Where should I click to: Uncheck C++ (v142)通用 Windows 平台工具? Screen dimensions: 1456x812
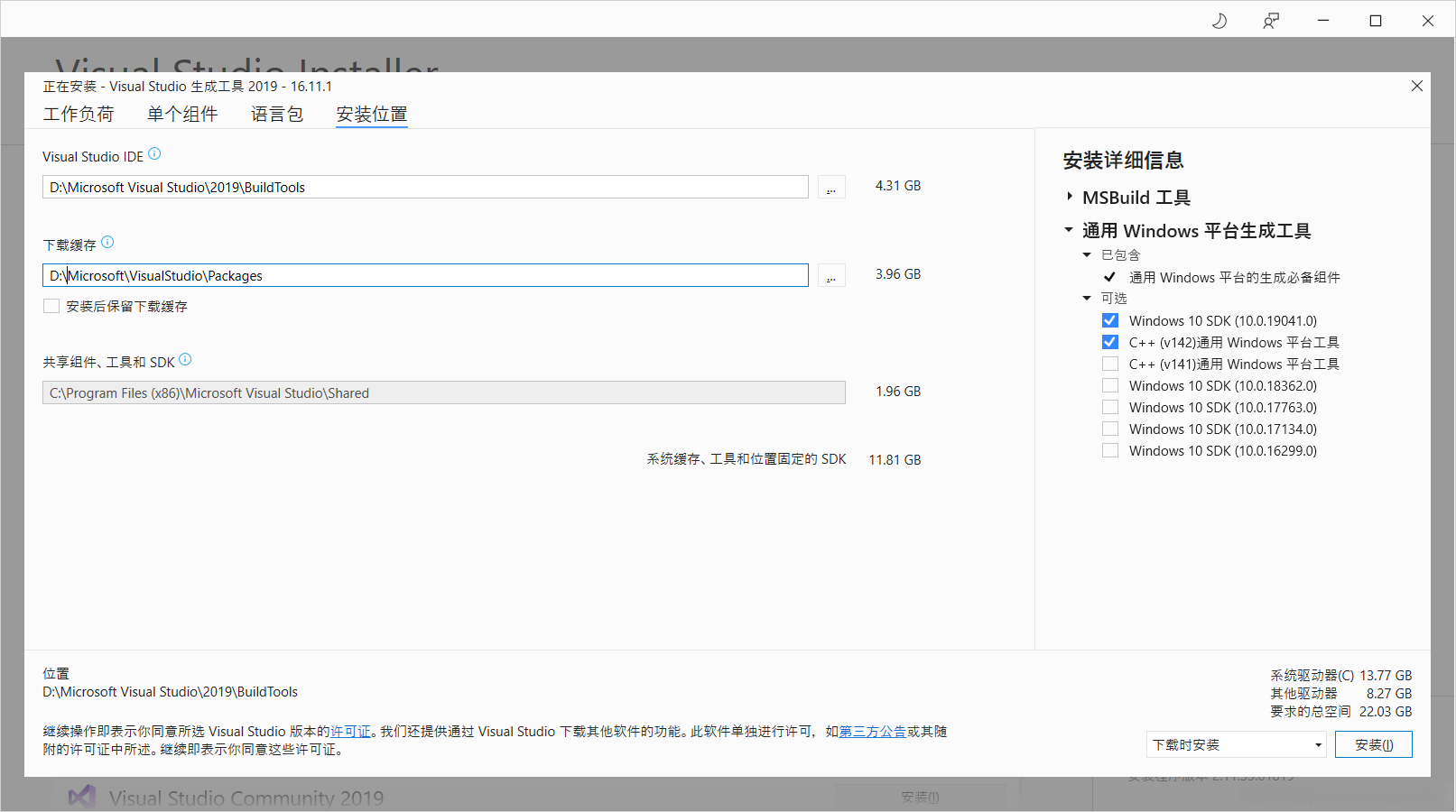click(x=1110, y=342)
